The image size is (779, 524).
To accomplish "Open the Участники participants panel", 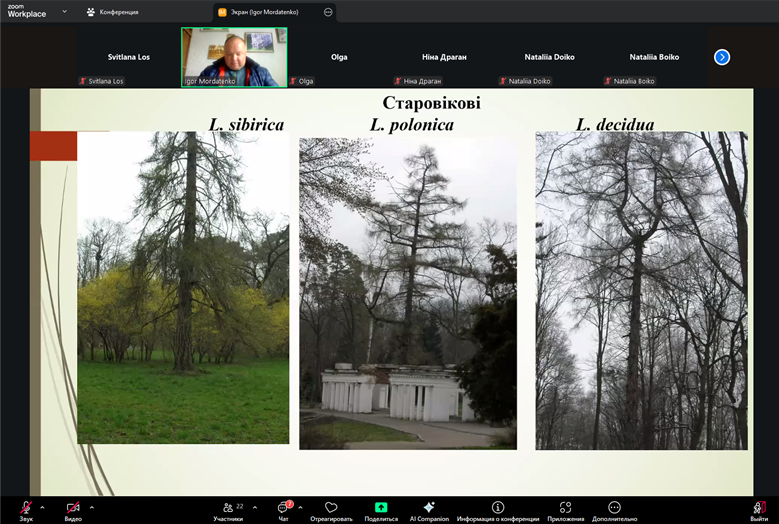I will point(228,508).
